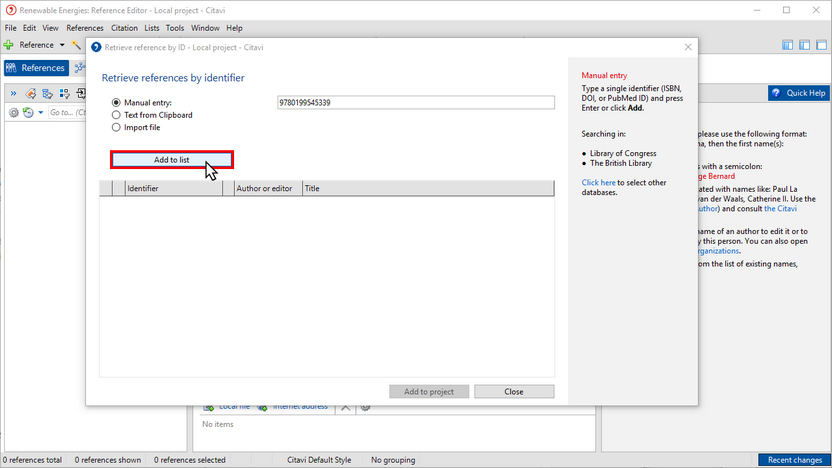
Task: Select the Import file radio button
Action: click(116, 127)
